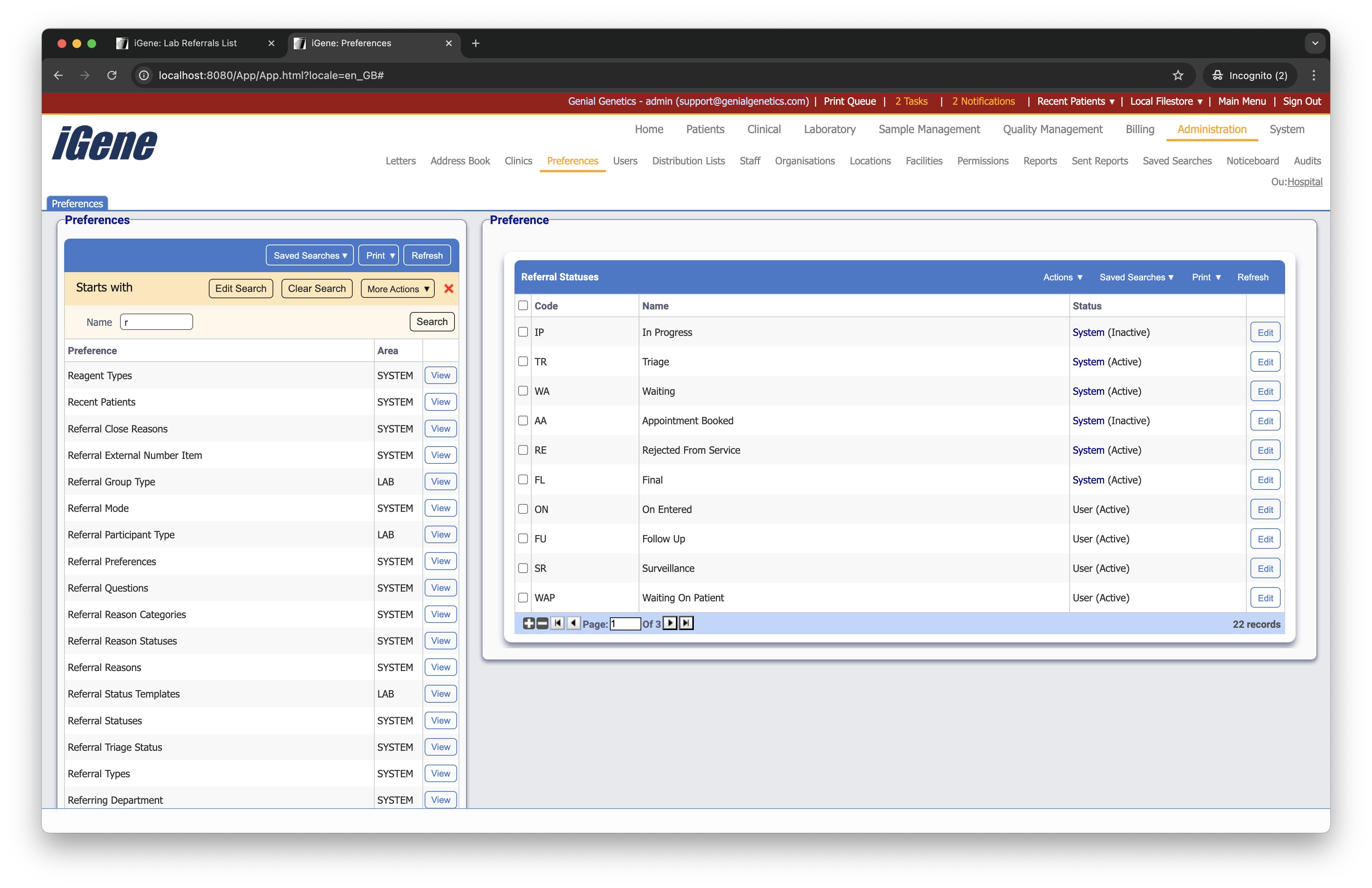Image resolution: width=1372 pixels, height=888 pixels.
Task: Go to the next page of Referral Statuses
Action: click(x=669, y=623)
